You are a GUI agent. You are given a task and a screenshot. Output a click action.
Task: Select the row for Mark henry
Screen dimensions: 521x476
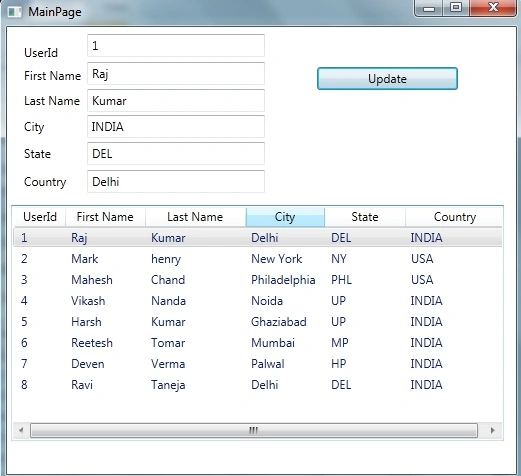(258, 259)
